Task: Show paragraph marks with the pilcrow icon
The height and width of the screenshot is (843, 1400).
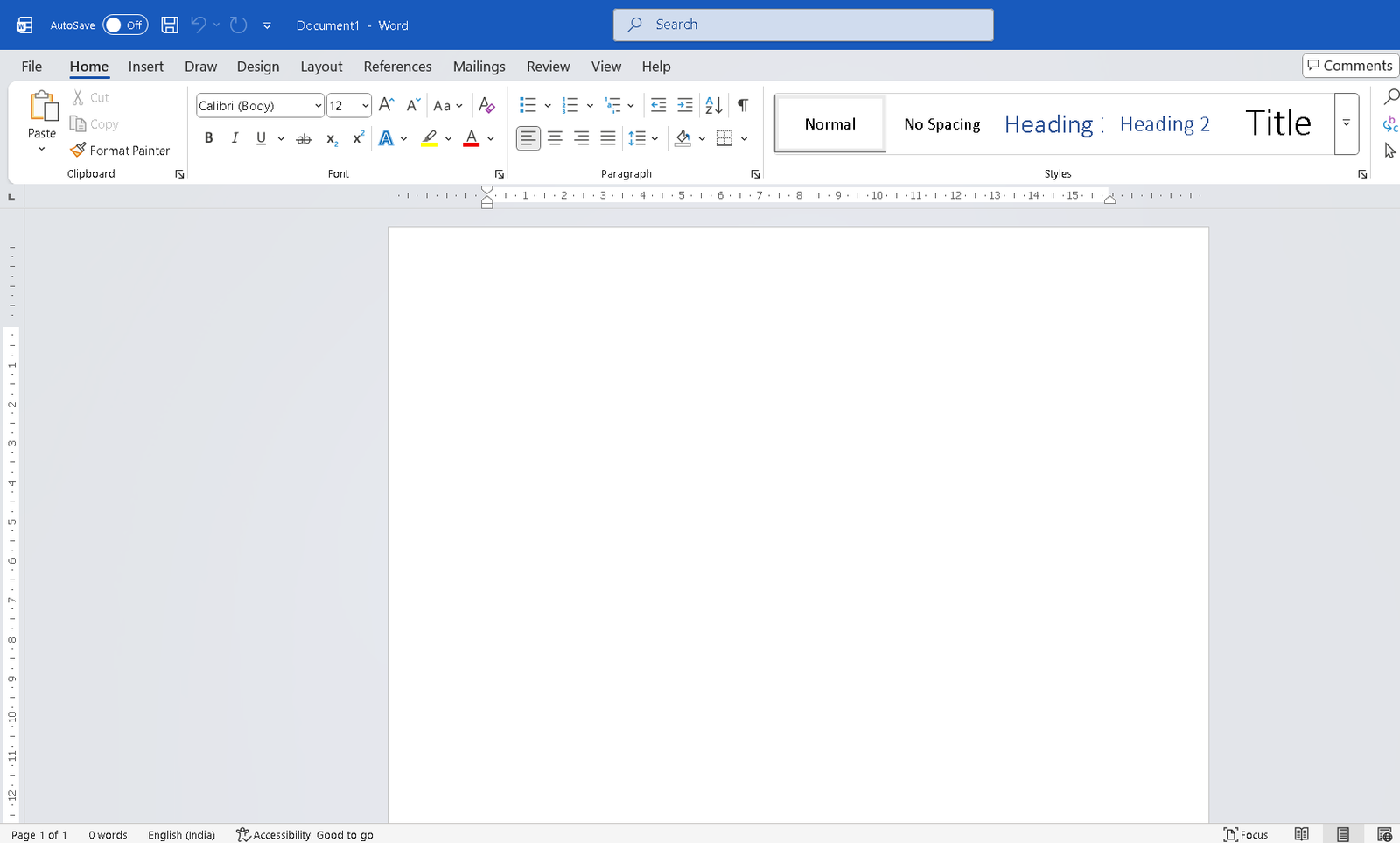Action: point(743,106)
